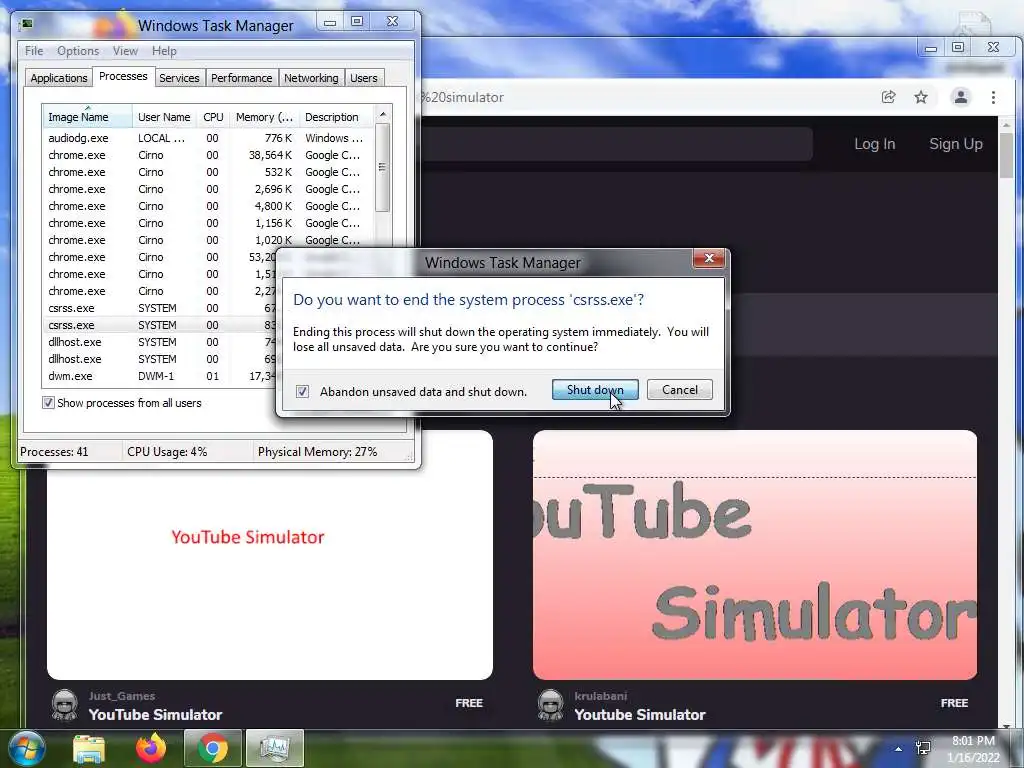
Task: Bookmark page with the star icon
Action: (x=921, y=97)
